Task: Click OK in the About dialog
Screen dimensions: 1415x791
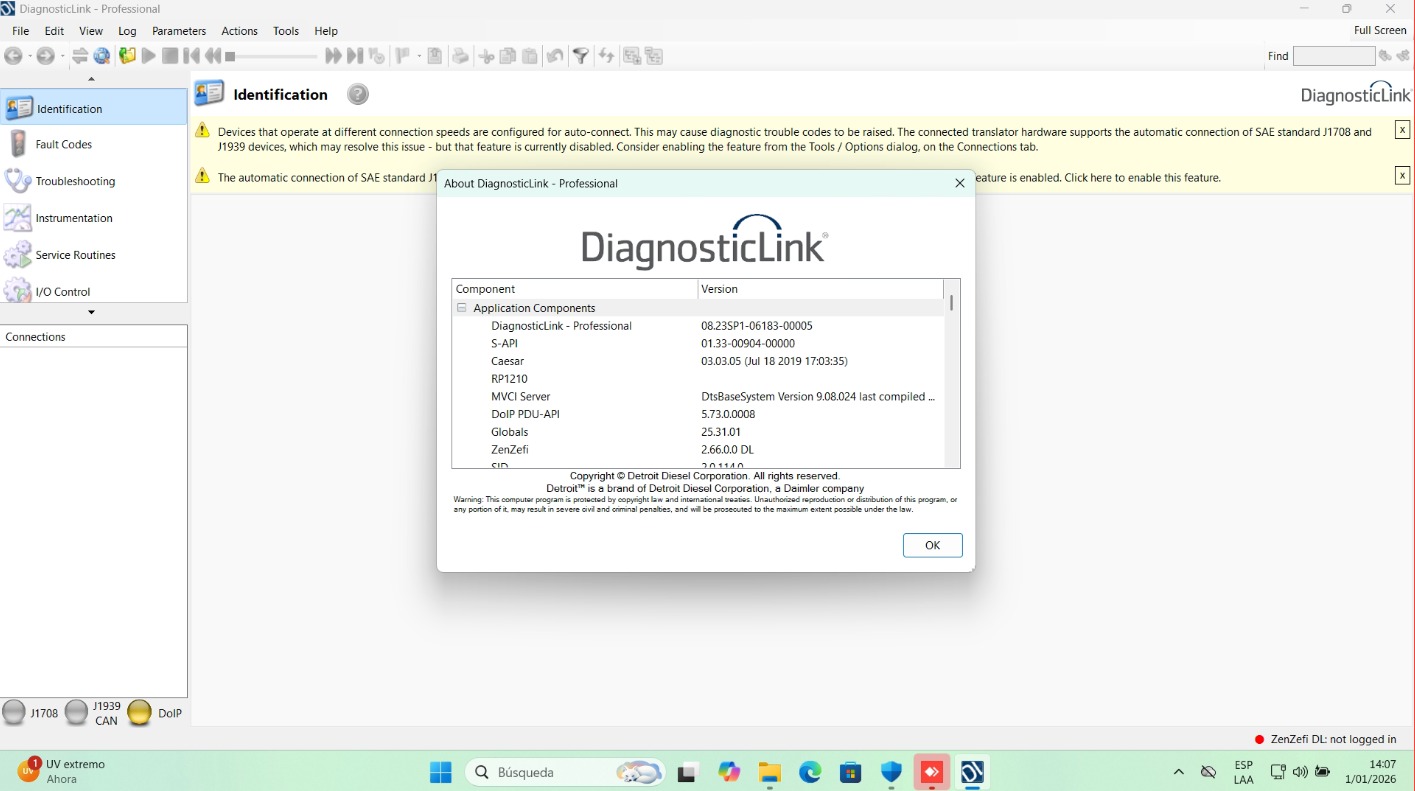Action: tap(932, 545)
